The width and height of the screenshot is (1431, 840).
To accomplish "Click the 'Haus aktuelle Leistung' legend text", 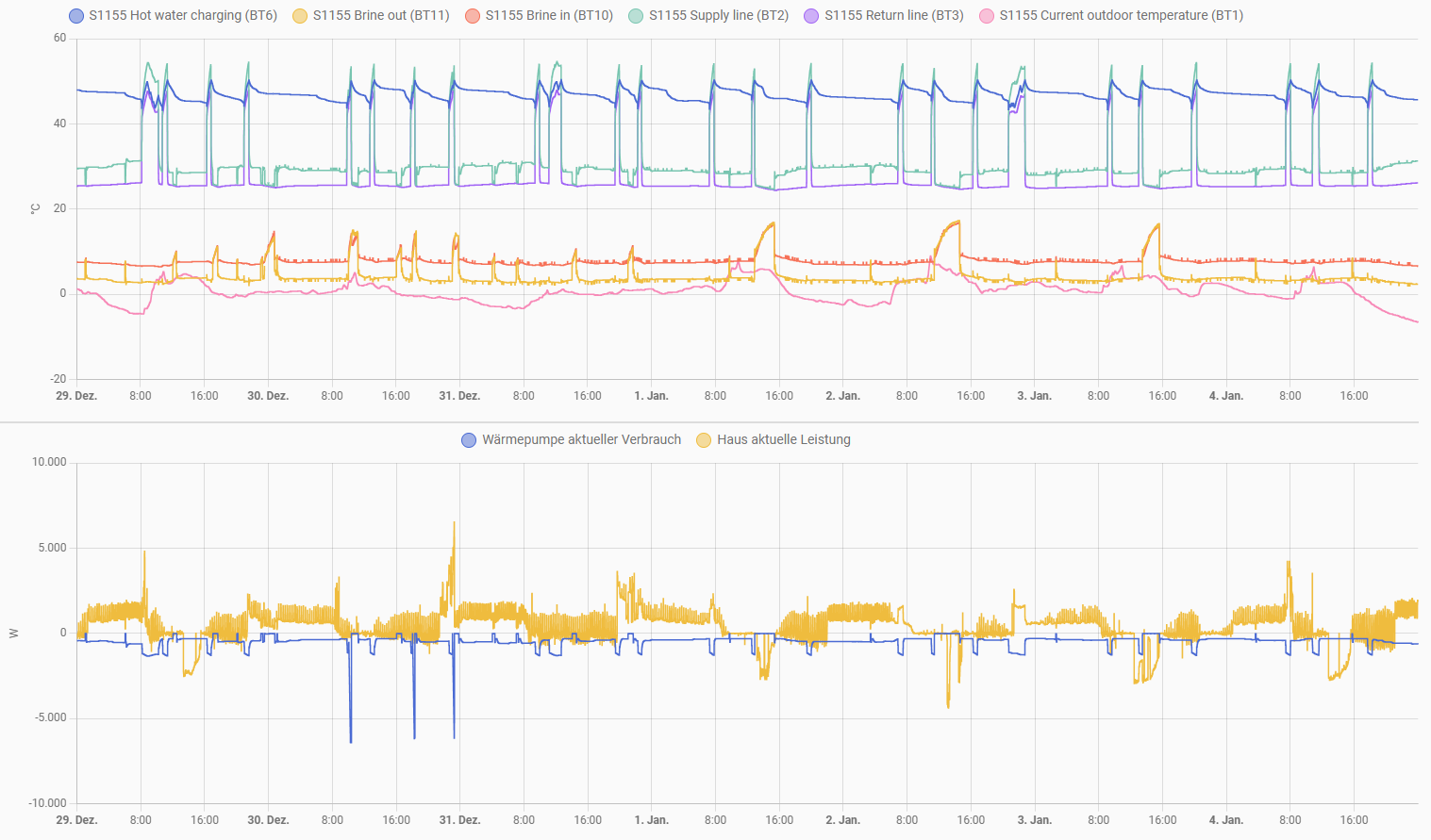I will (x=784, y=440).
